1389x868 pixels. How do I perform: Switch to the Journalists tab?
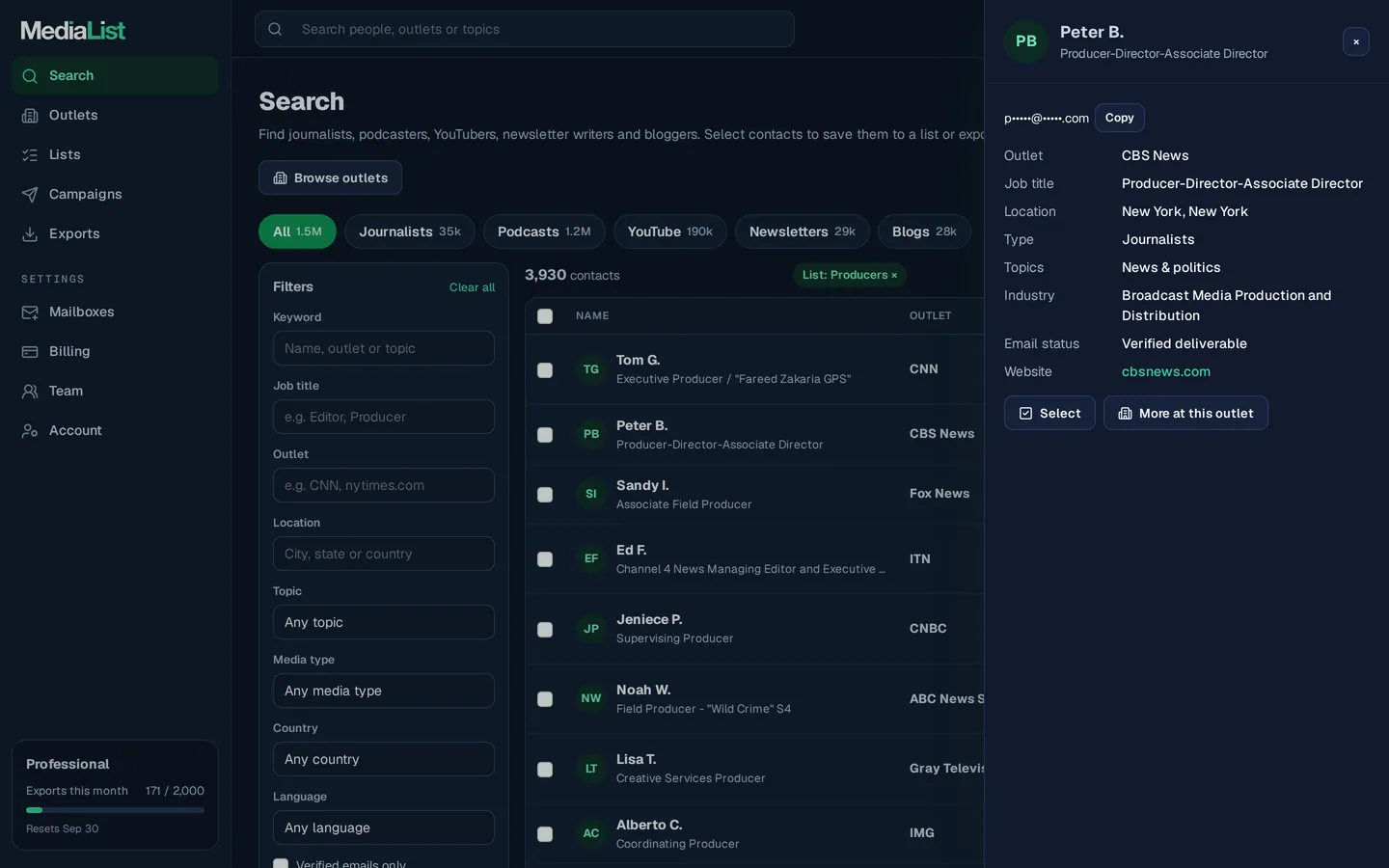[x=410, y=231]
